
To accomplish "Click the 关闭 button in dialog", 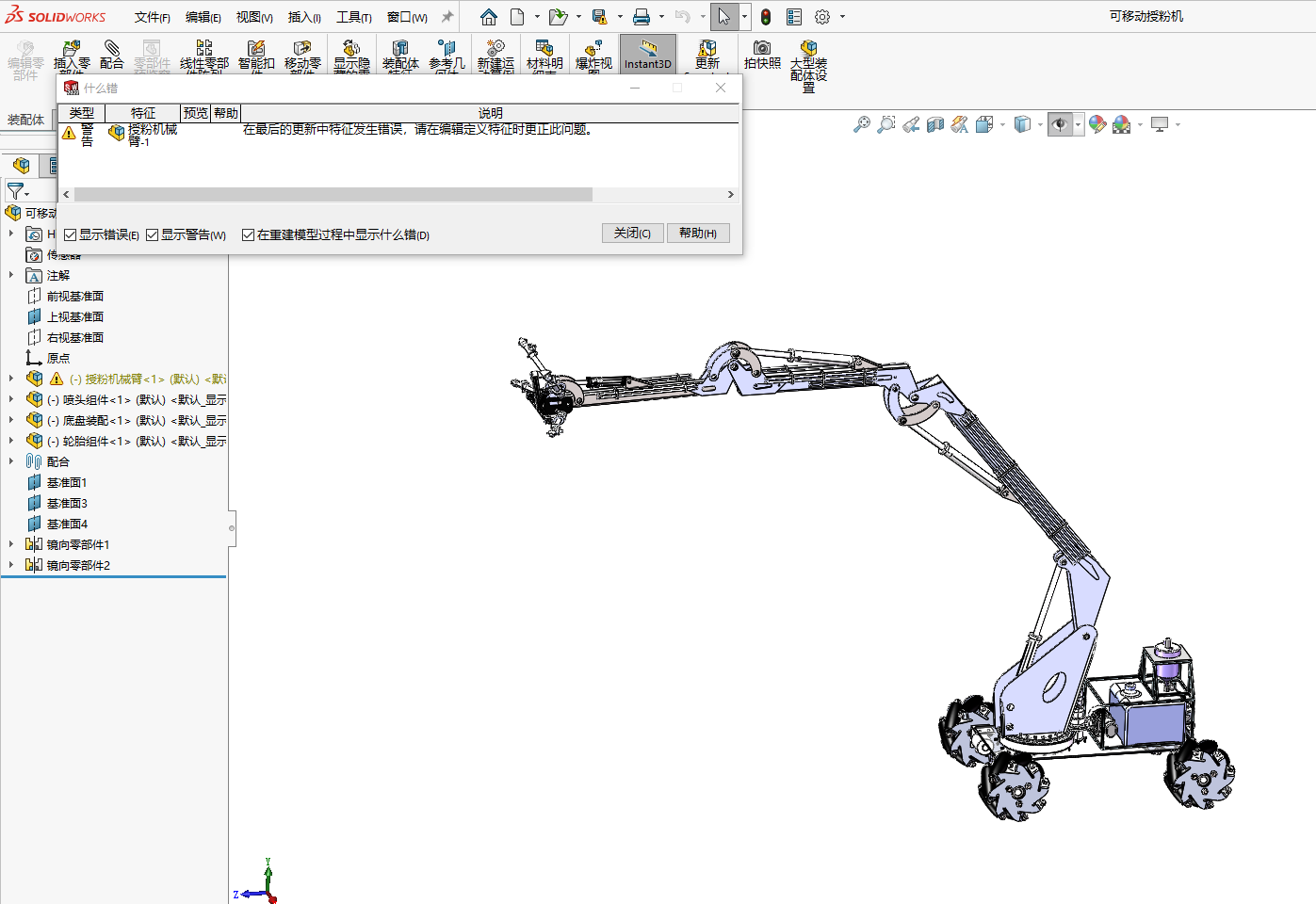I will point(632,233).
